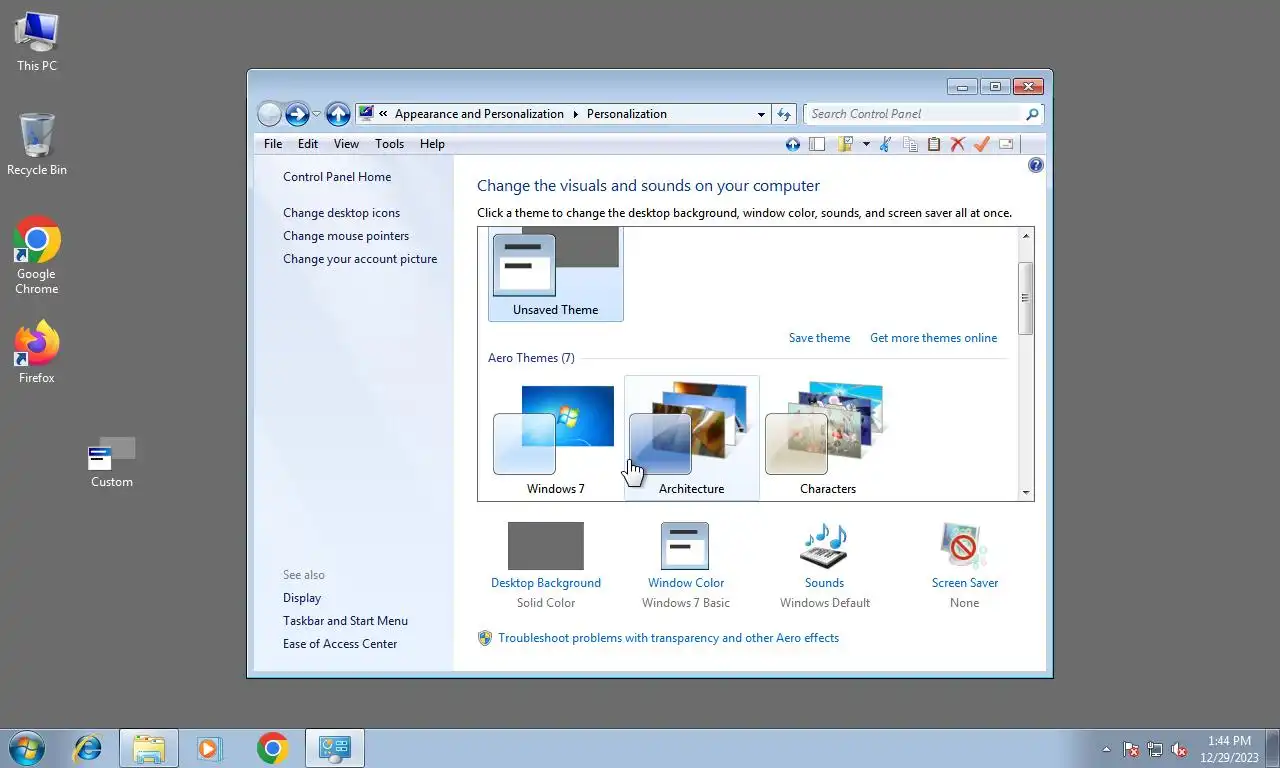The image size is (1280, 768).
Task: Open Ease of Access Center link
Action: coord(340,644)
